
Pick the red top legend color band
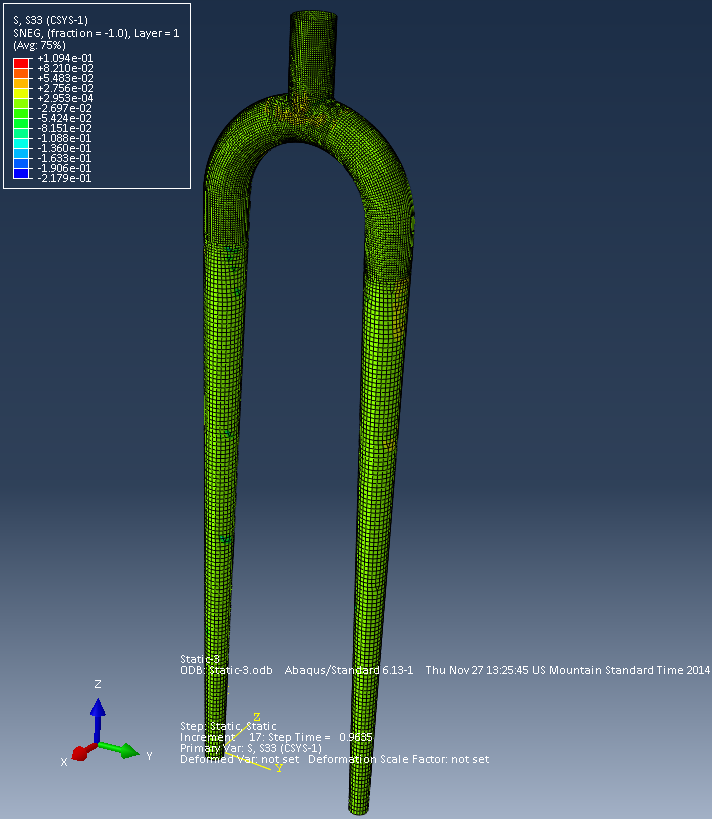coord(21,63)
